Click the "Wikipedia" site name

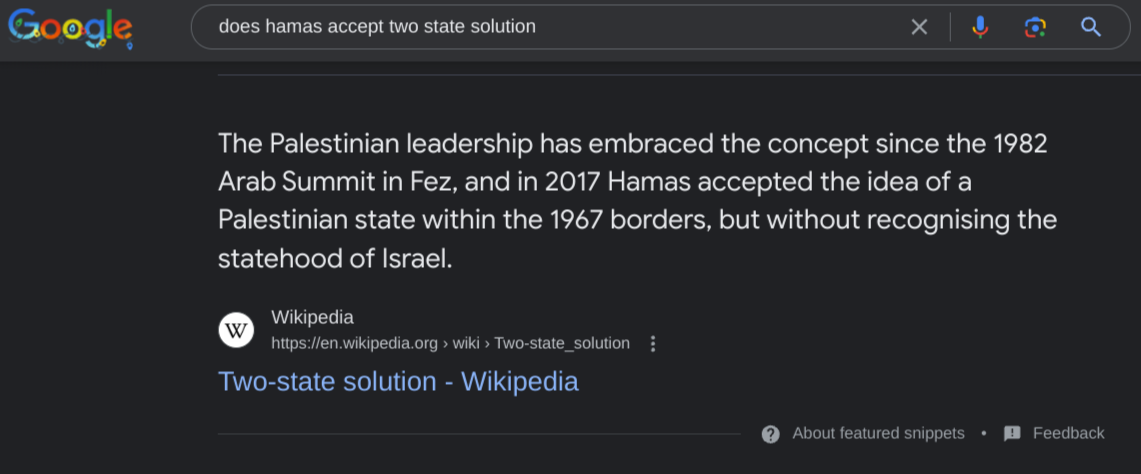[x=312, y=318]
